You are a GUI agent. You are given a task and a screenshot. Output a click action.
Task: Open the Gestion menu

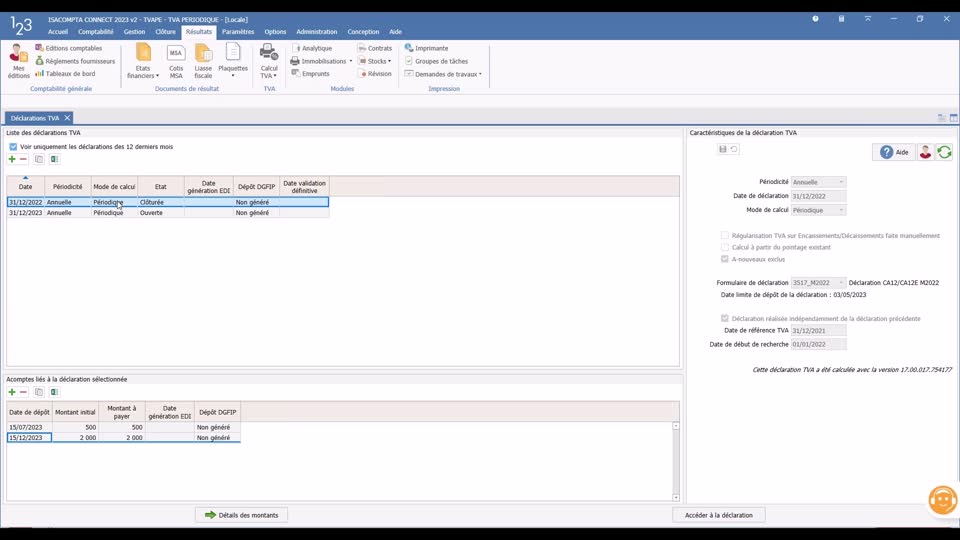coord(134,32)
